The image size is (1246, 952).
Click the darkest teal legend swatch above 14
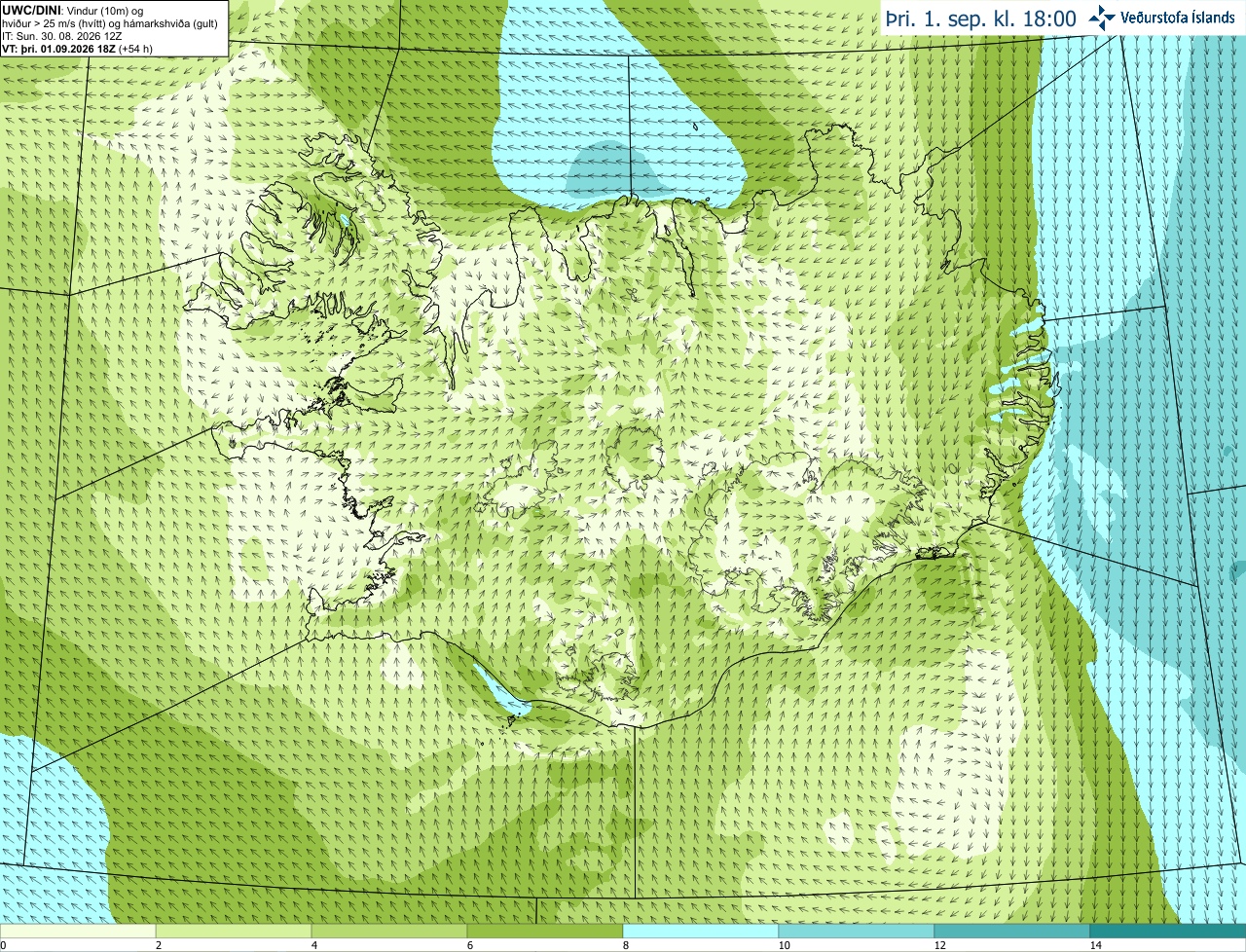[x=1168, y=931]
